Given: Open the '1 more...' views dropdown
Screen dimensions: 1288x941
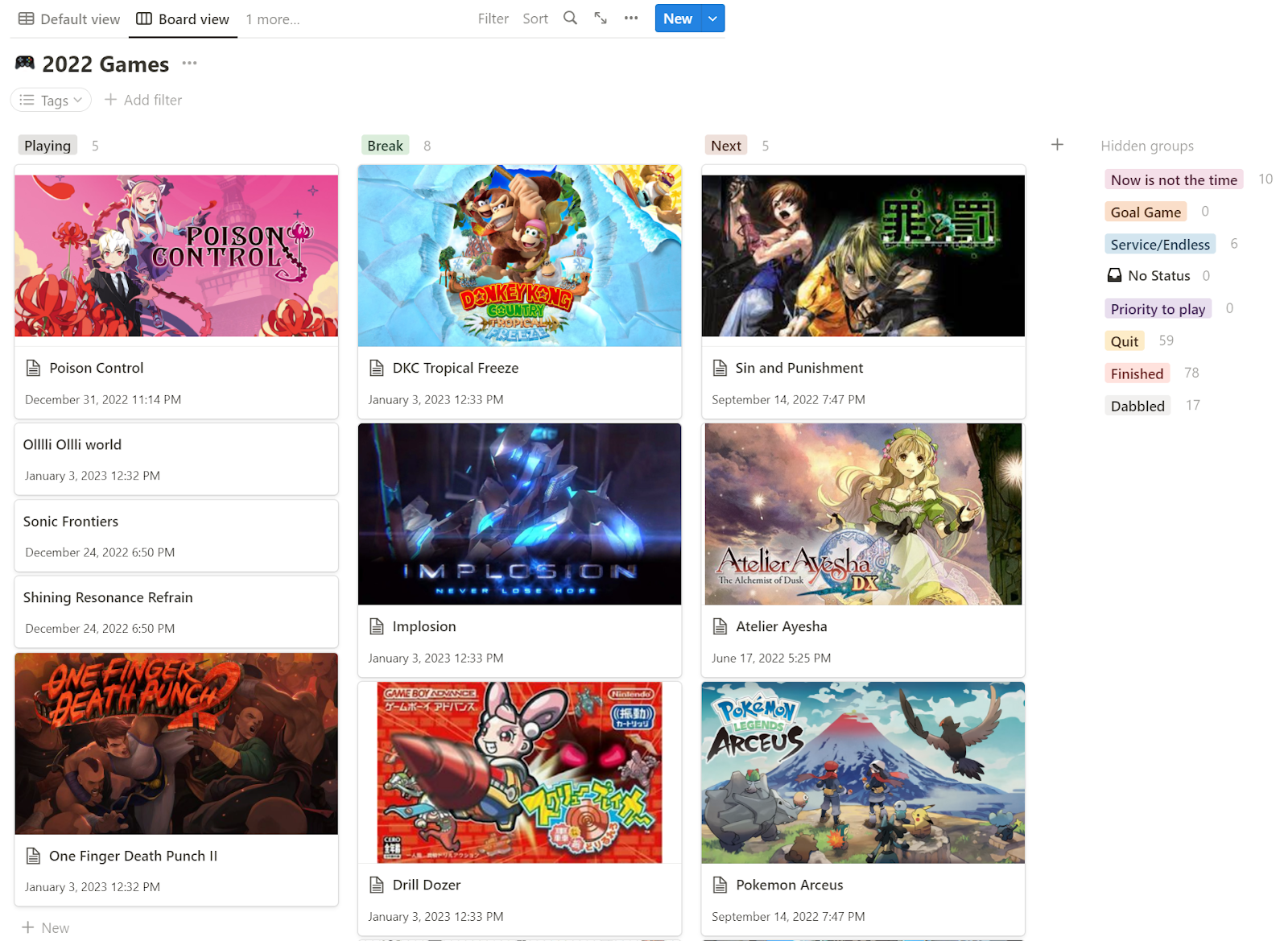Looking at the screenshot, I should coord(273,19).
